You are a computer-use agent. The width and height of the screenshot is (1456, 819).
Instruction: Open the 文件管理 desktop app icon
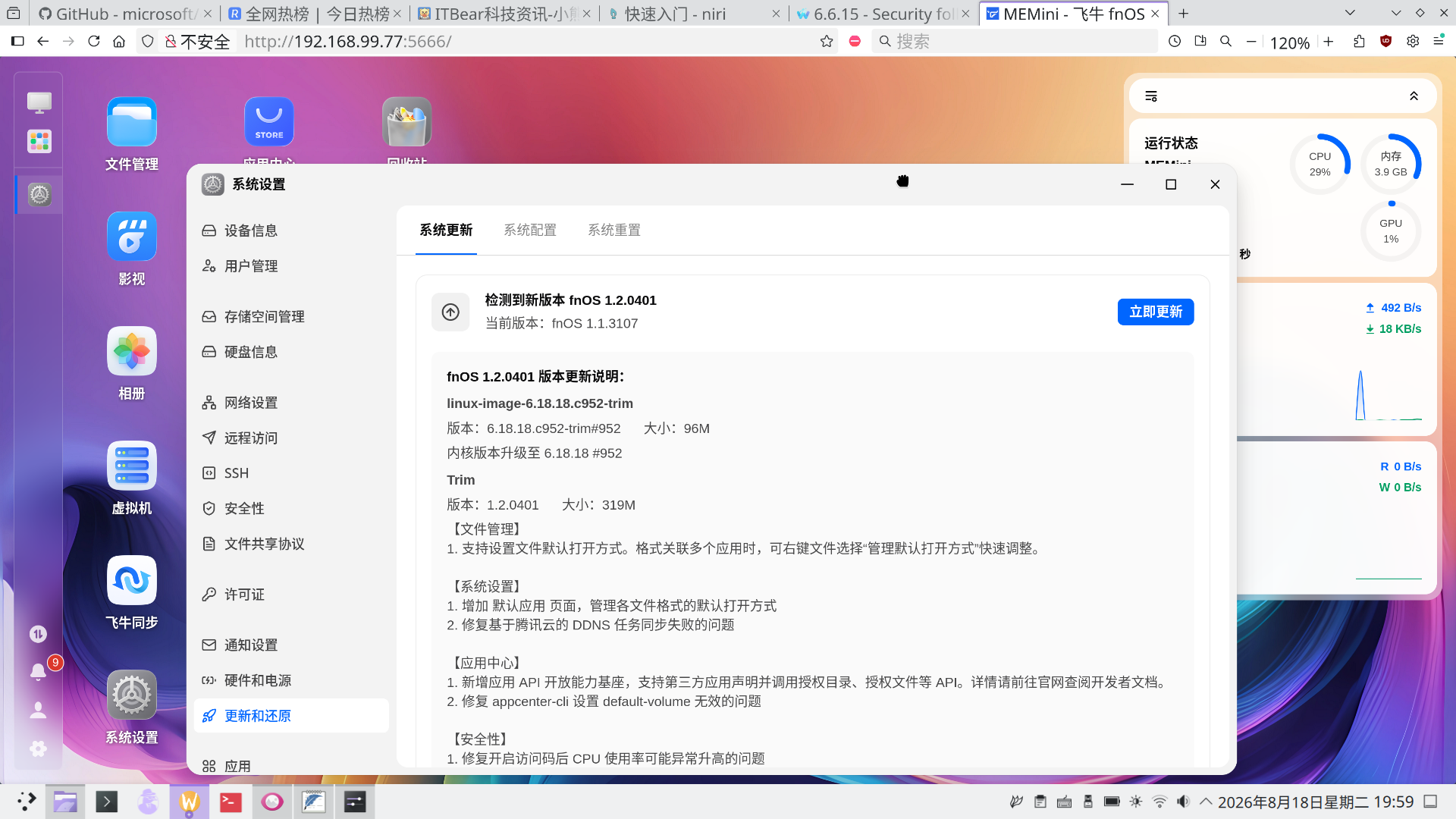tap(131, 122)
